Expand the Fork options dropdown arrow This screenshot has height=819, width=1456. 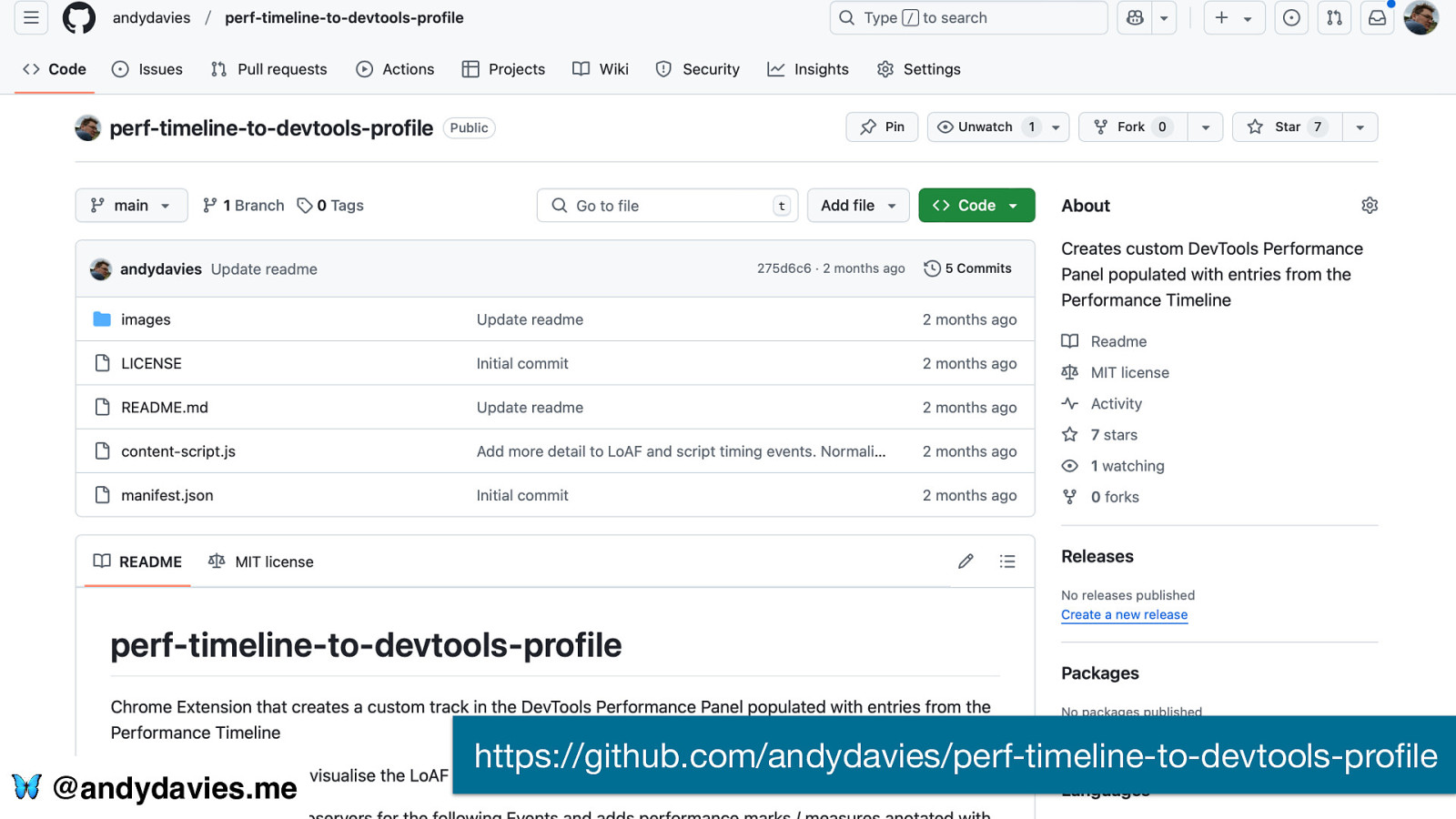(1206, 127)
